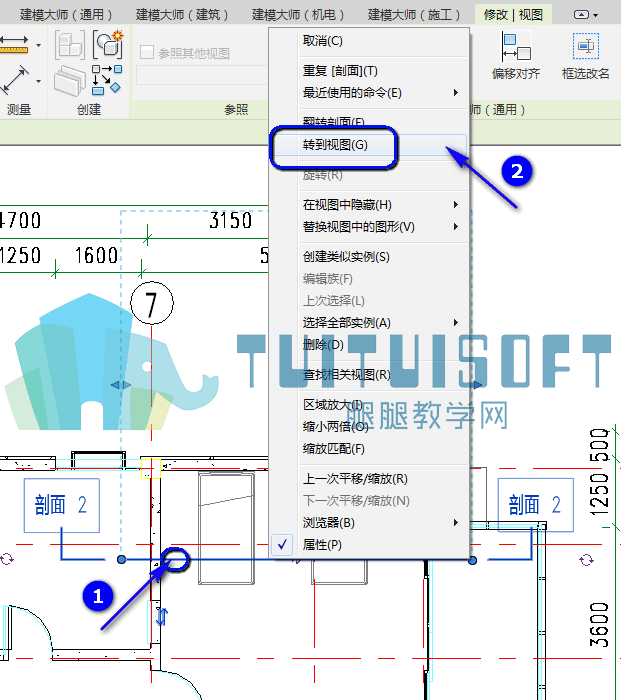
Task: Click the left section line endpoint dot
Action: pyautogui.click(x=121, y=559)
